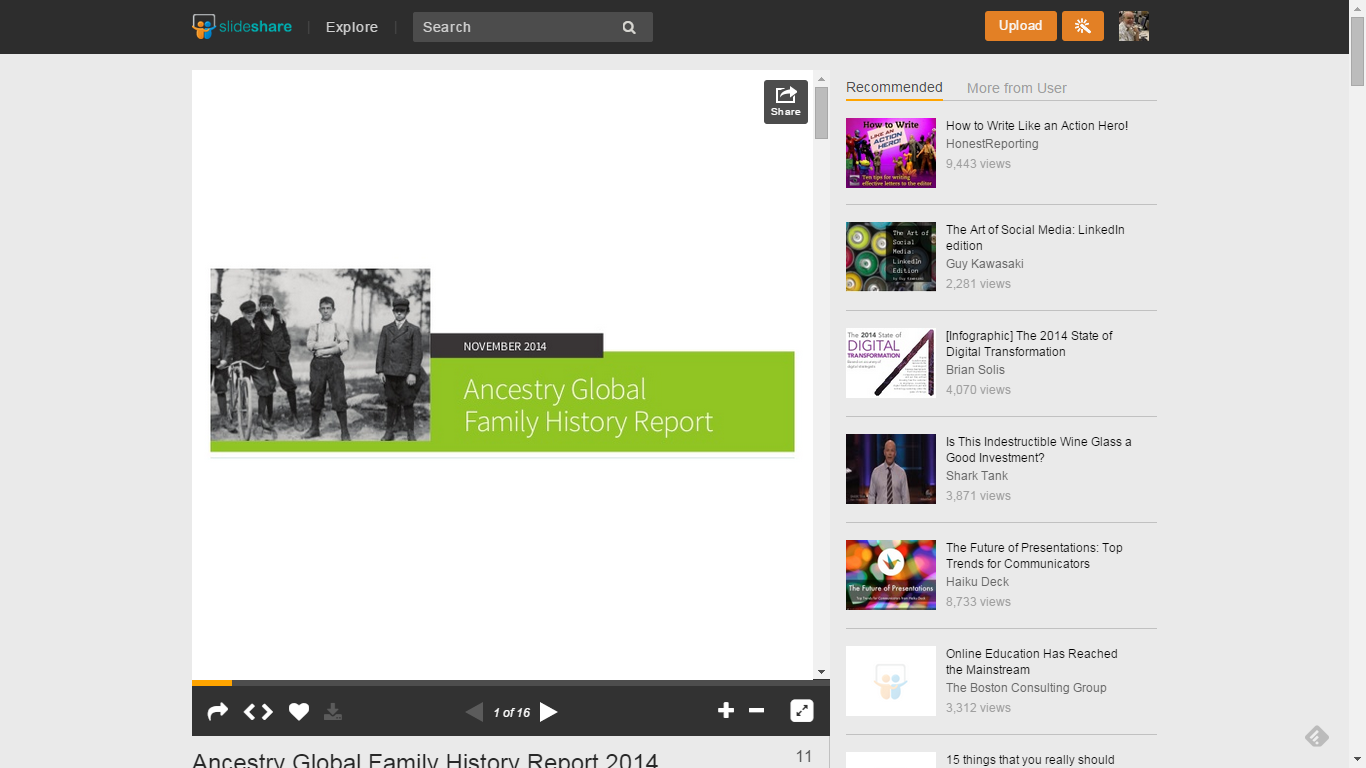Click the Ancestry Global Family History Report slide title

tap(588, 405)
